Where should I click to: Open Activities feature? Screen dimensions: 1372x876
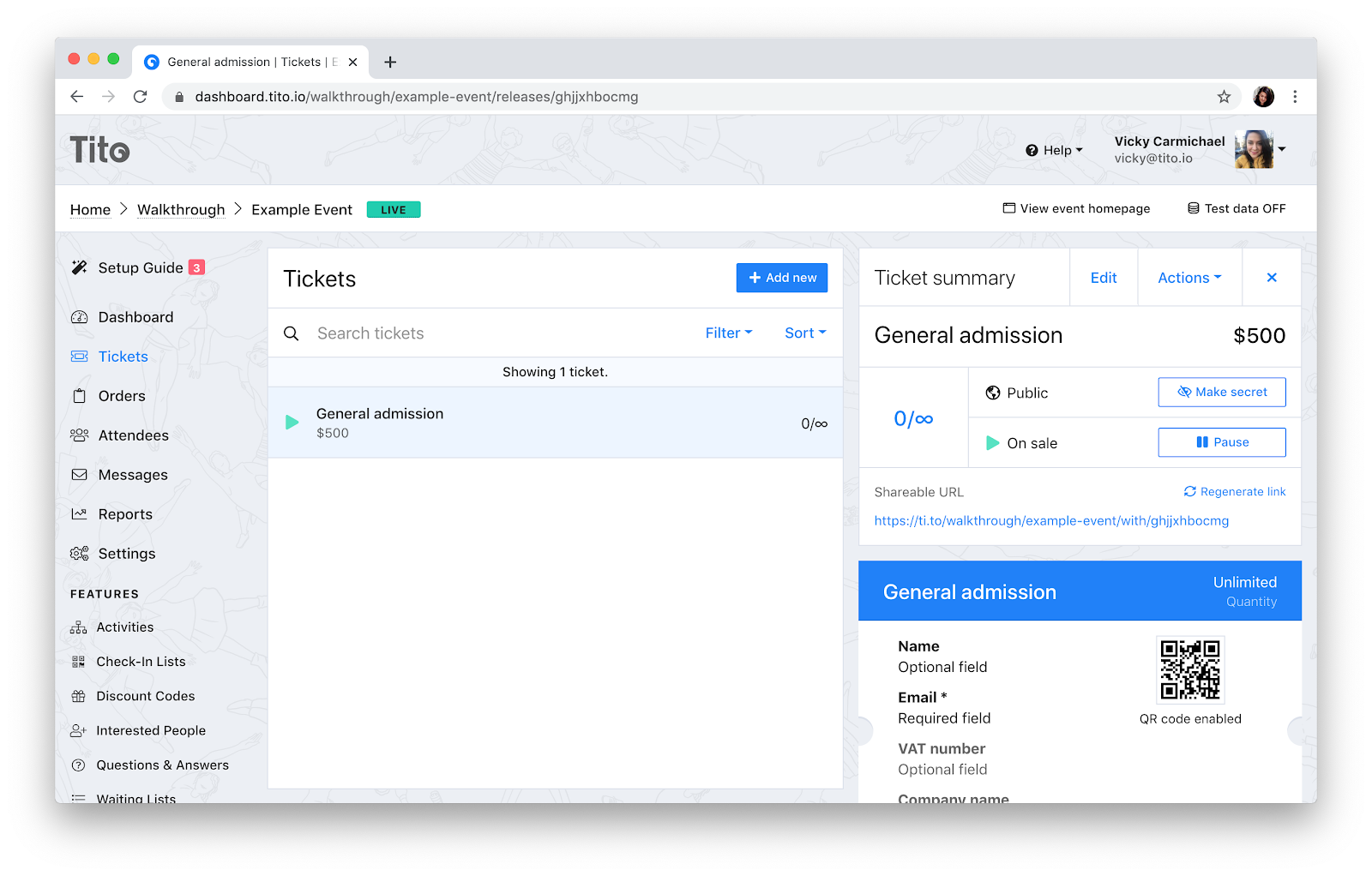pos(125,627)
